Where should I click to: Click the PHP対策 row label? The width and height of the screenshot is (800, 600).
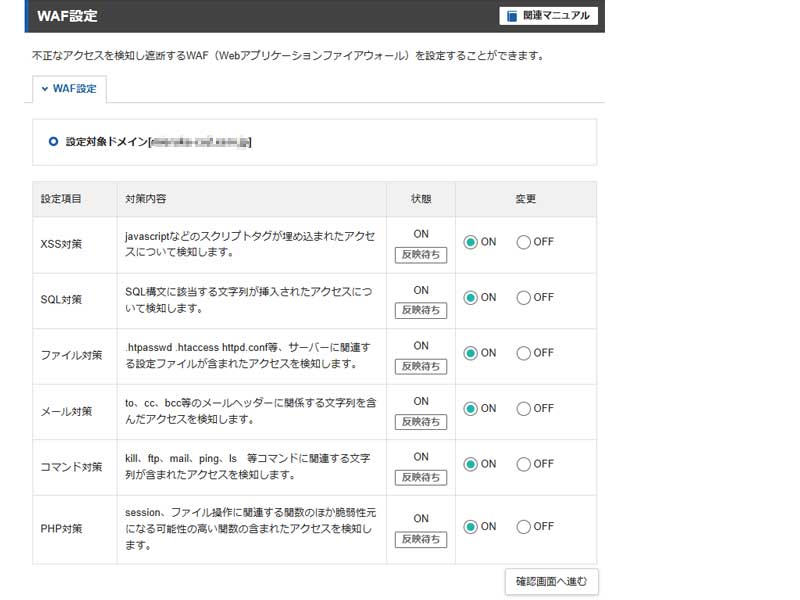point(61,529)
